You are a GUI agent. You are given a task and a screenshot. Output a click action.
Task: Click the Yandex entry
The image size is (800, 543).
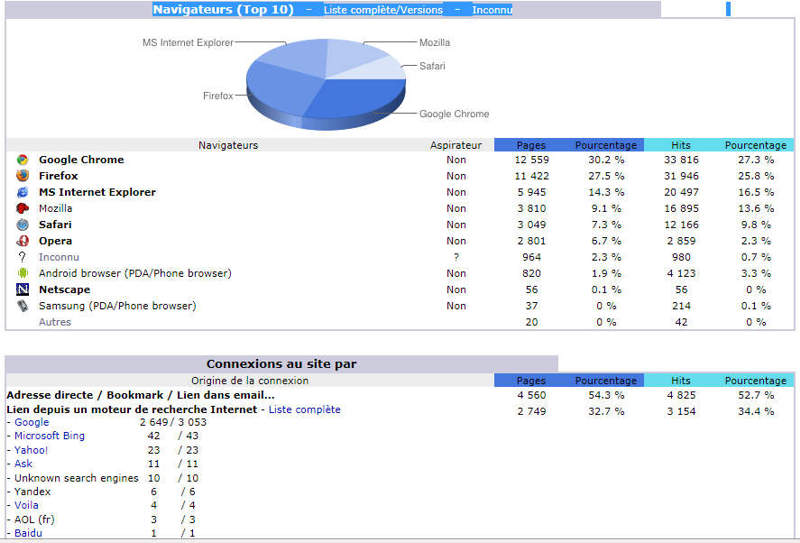pos(32,492)
